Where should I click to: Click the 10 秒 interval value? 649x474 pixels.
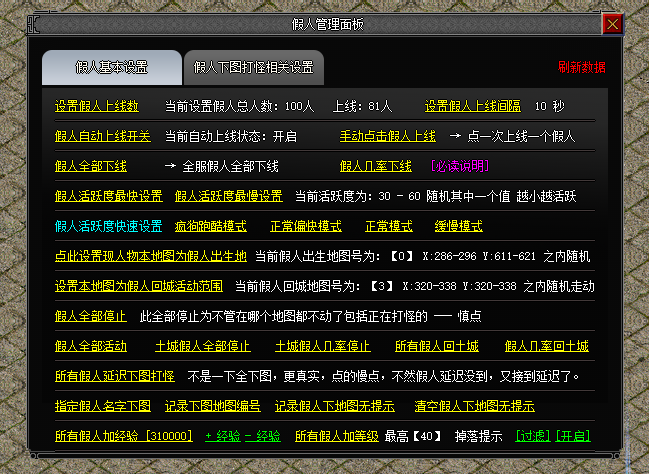tap(549, 106)
